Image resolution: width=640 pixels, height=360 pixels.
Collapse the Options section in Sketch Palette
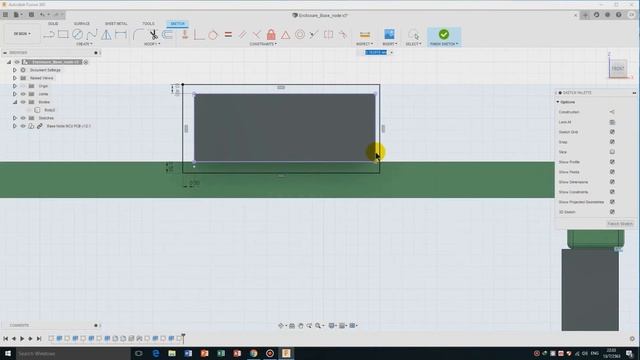tap(558, 102)
